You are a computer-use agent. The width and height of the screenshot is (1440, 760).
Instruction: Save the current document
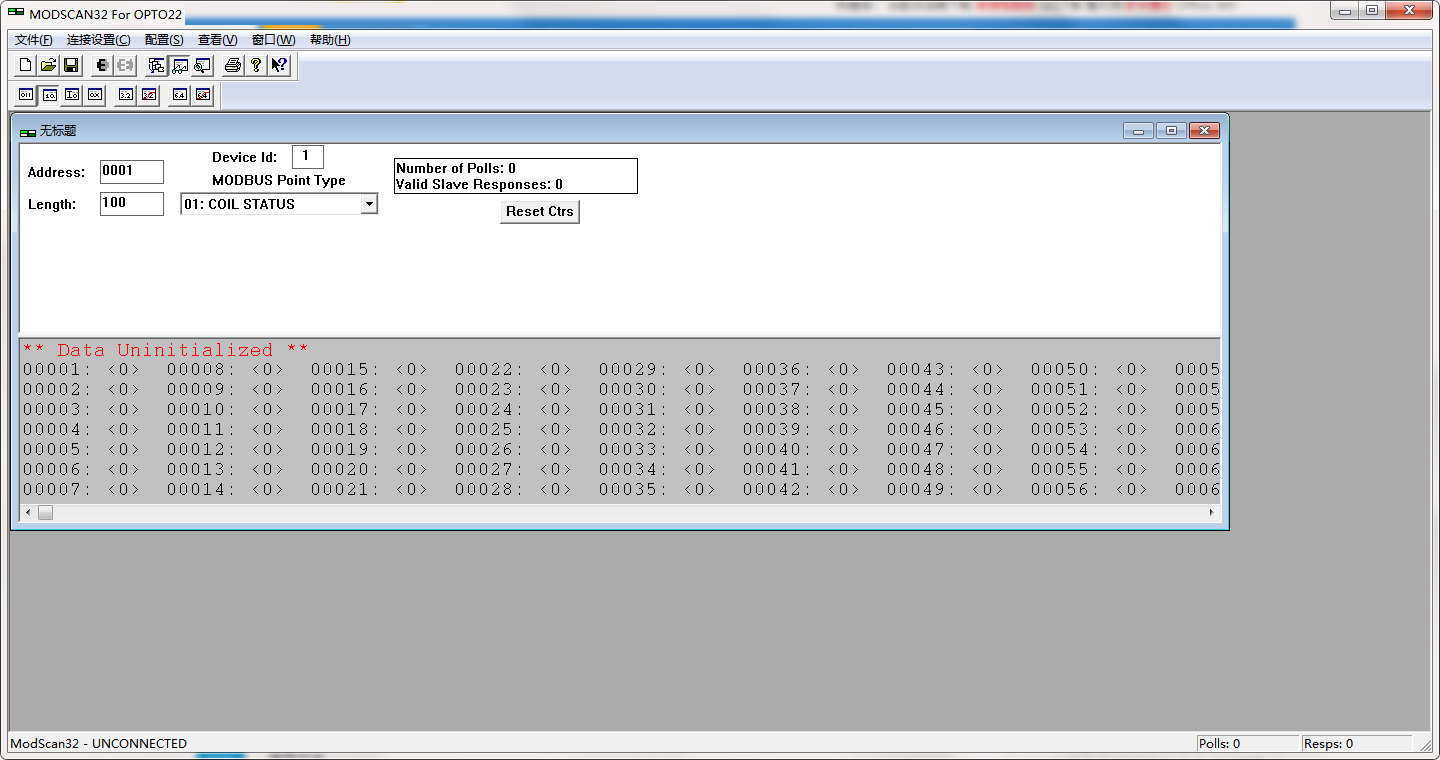coord(71,64)
